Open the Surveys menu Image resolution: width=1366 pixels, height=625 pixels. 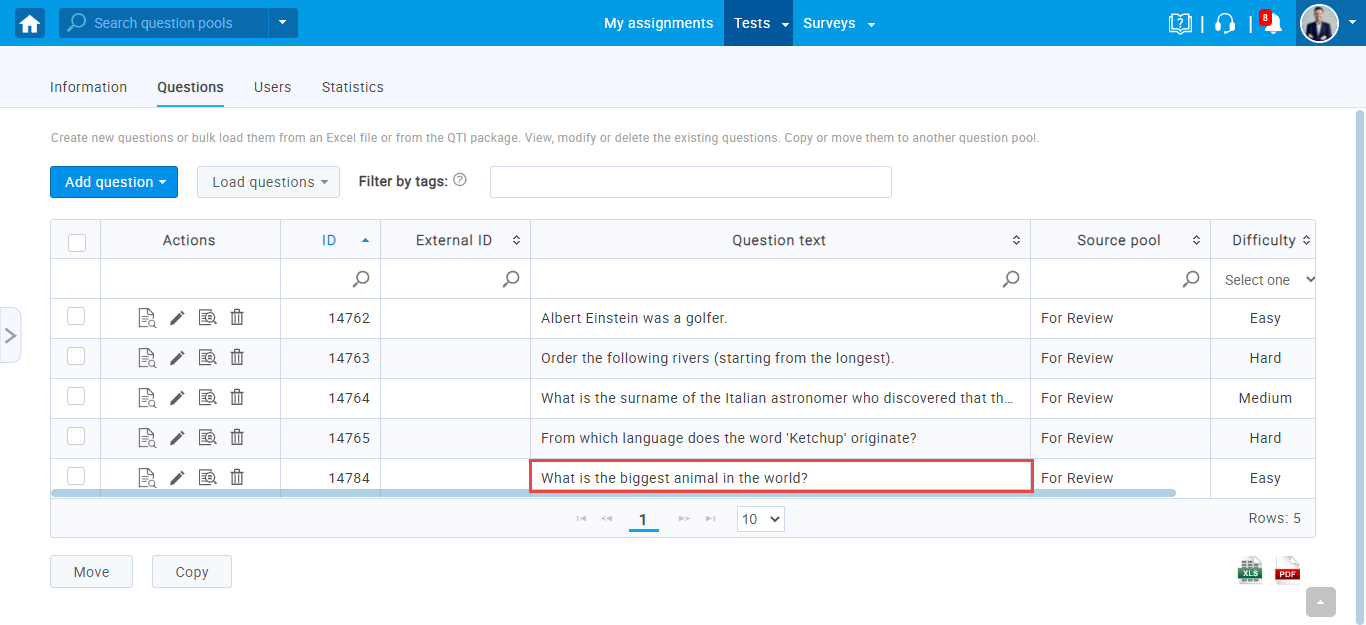(x=838, y=23)
